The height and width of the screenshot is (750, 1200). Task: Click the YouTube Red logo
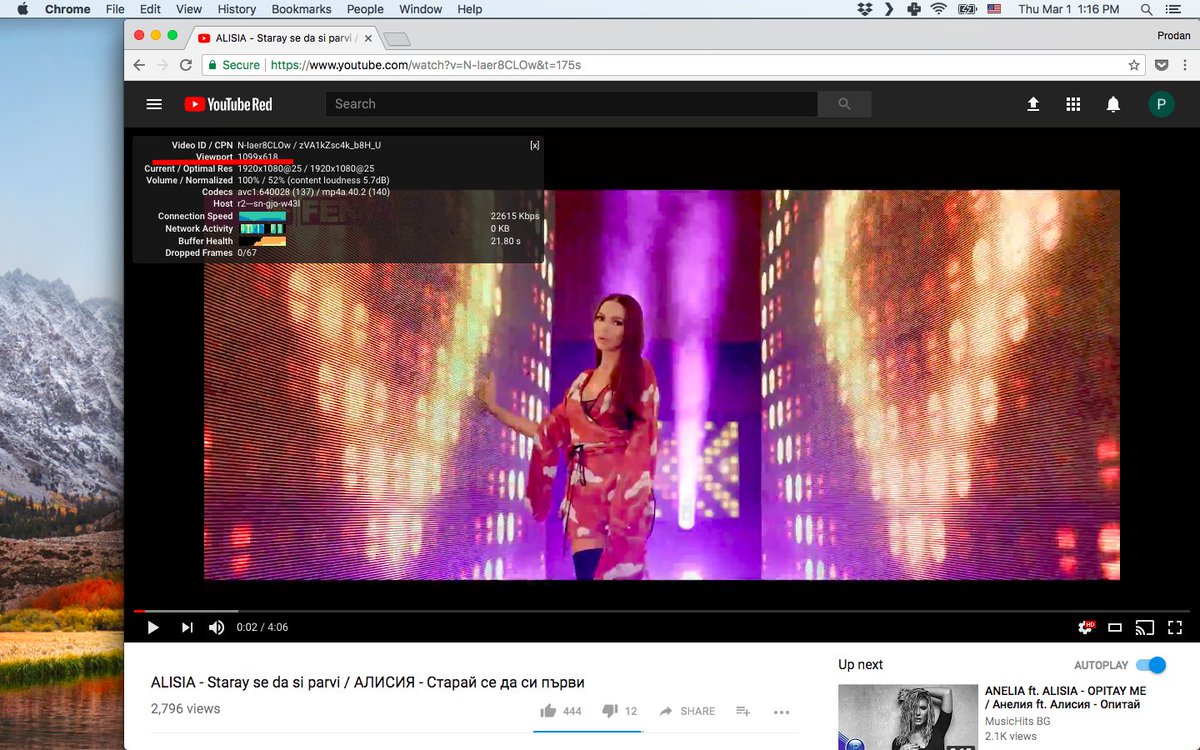tap(228, 104)
